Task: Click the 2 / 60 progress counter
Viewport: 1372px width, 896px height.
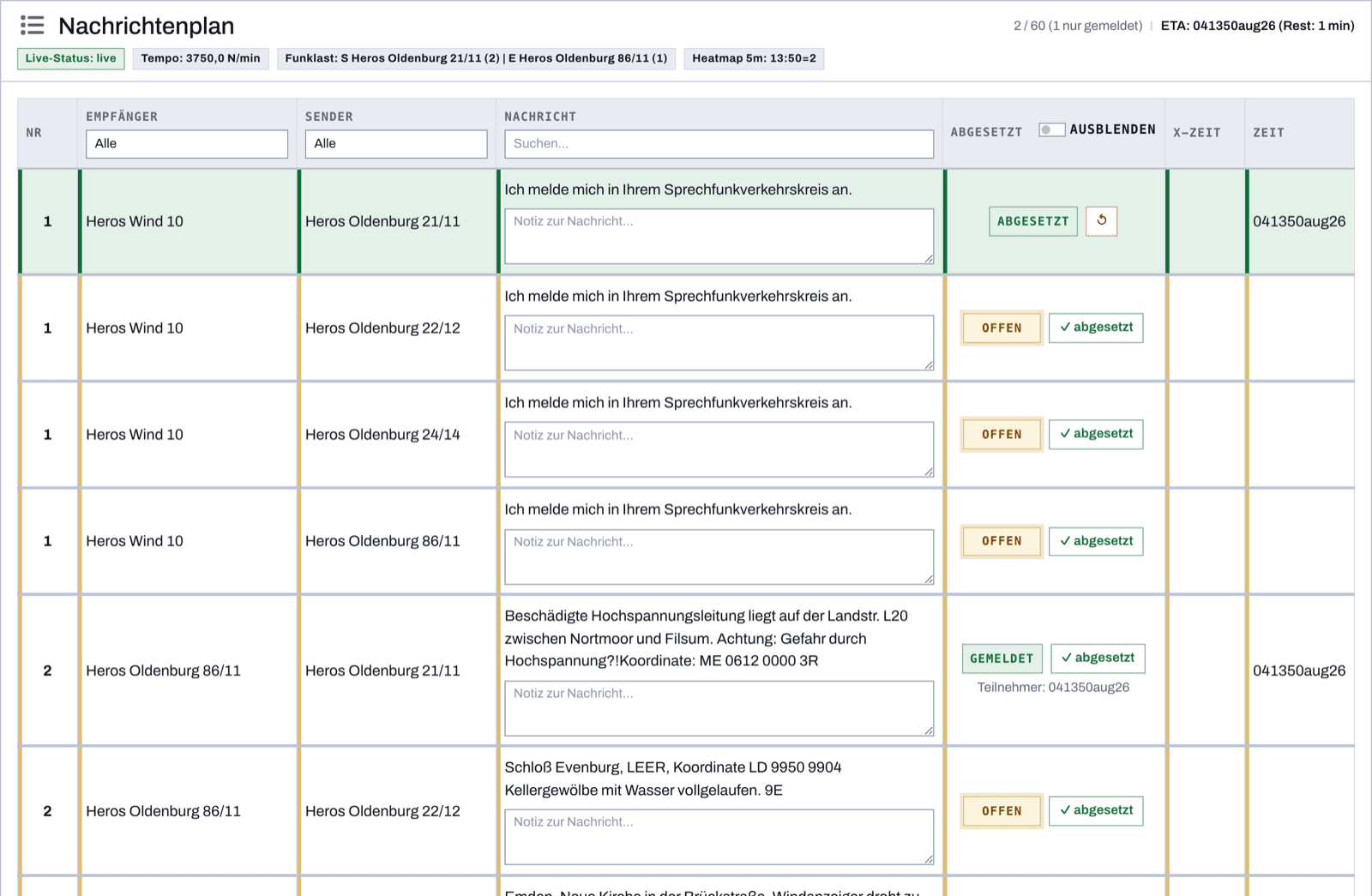Action: tap(1078, 26)
